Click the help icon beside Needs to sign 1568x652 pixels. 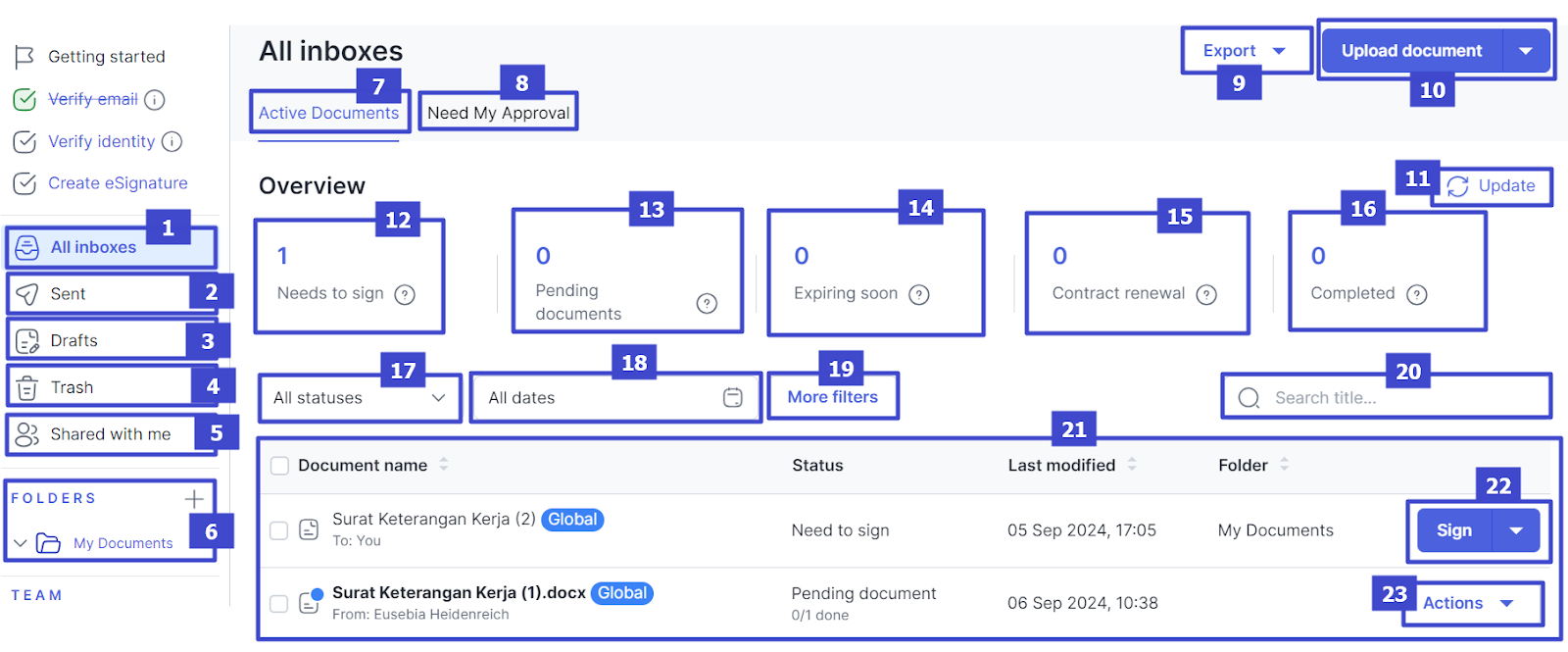point(405,294)
